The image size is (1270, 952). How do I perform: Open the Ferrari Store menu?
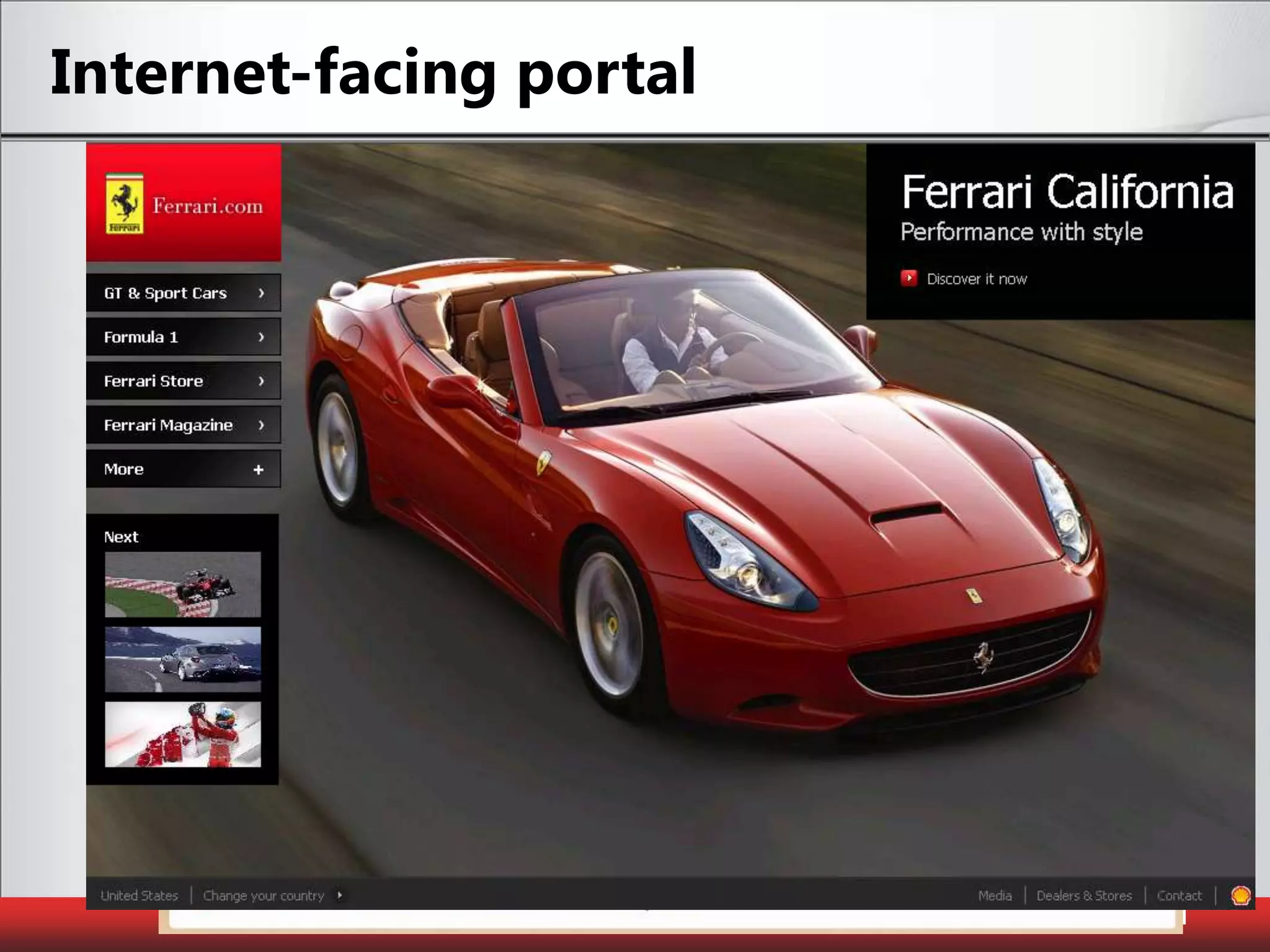coord(184,381)
